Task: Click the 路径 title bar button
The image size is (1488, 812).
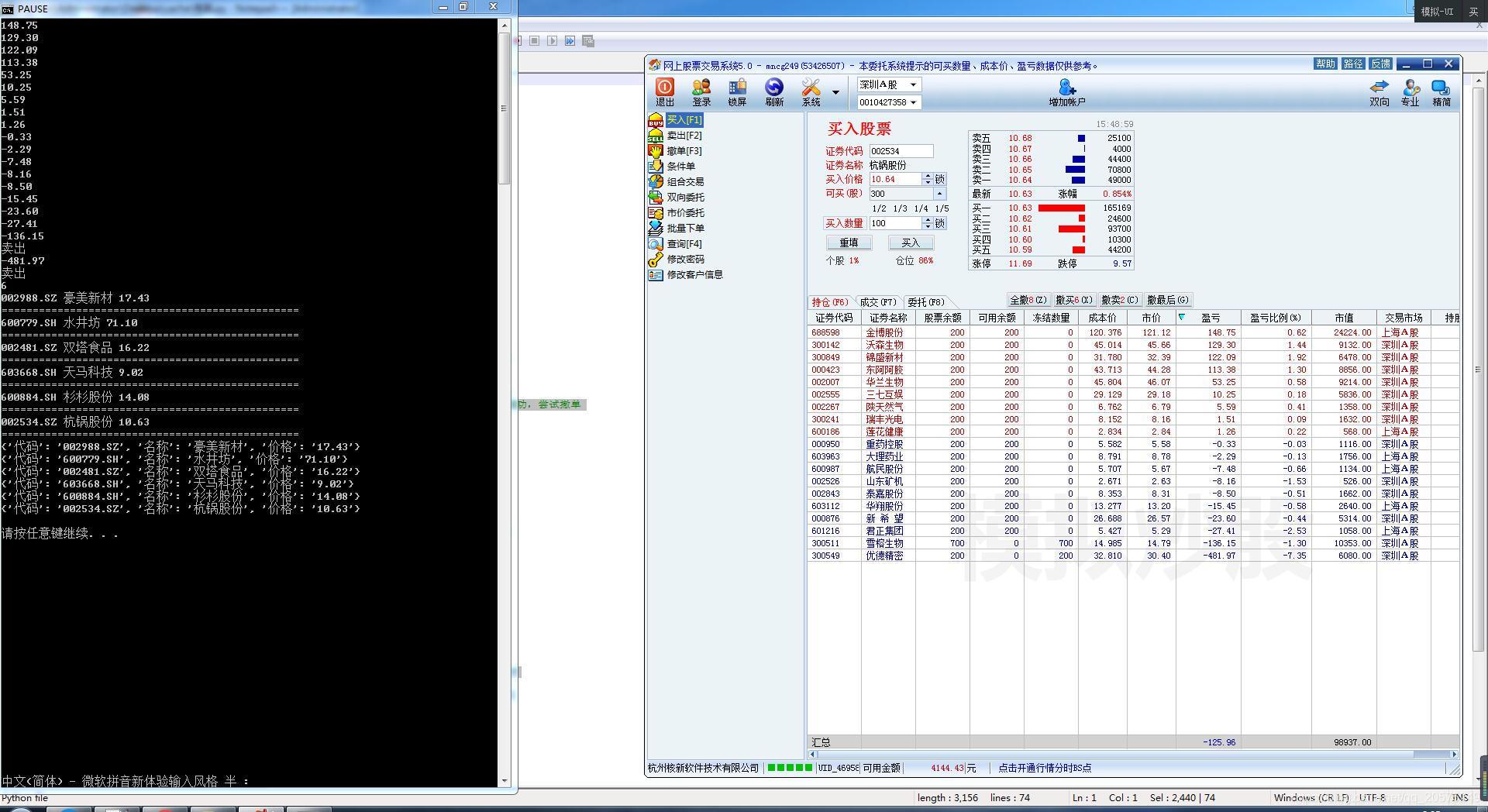Action: tap(1353, 64)
